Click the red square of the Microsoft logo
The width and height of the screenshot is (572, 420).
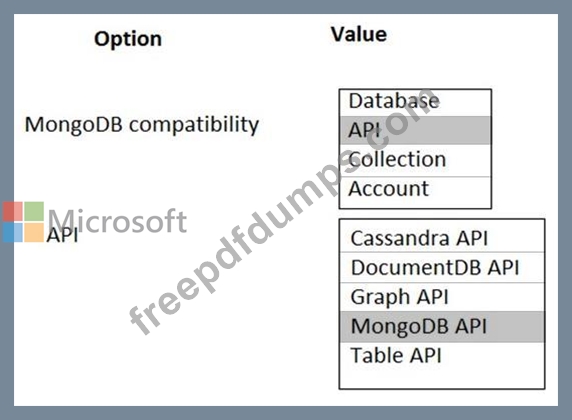click(13, 212)
